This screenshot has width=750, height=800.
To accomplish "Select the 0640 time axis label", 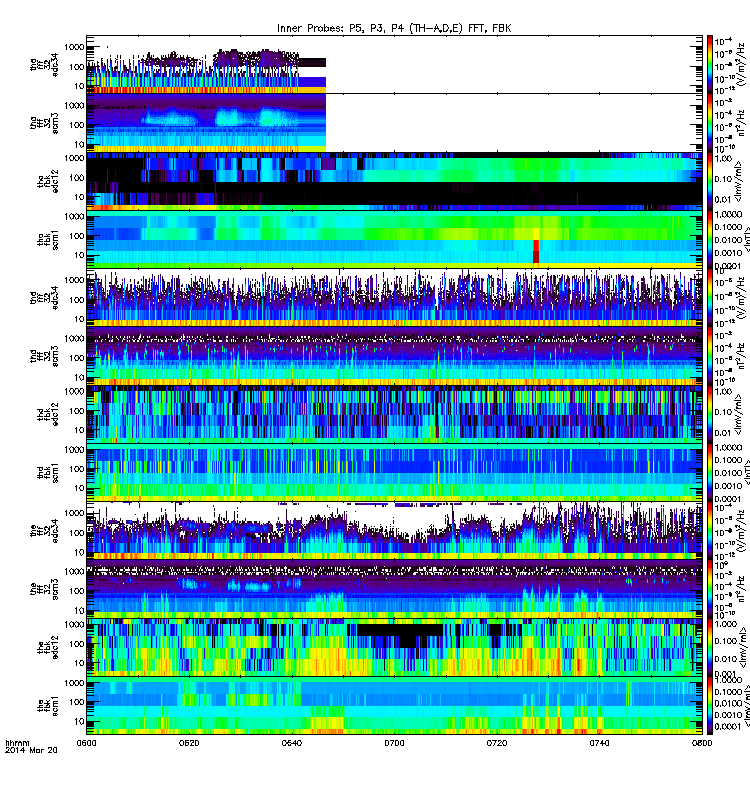I will [291, 743].
